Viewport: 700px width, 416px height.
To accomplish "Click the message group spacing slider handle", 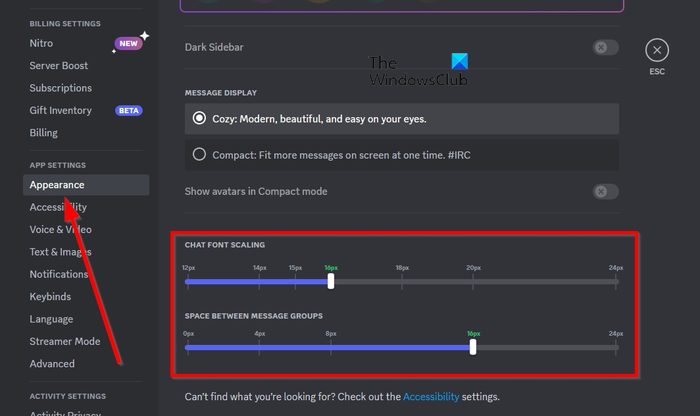I will [473, 348].
